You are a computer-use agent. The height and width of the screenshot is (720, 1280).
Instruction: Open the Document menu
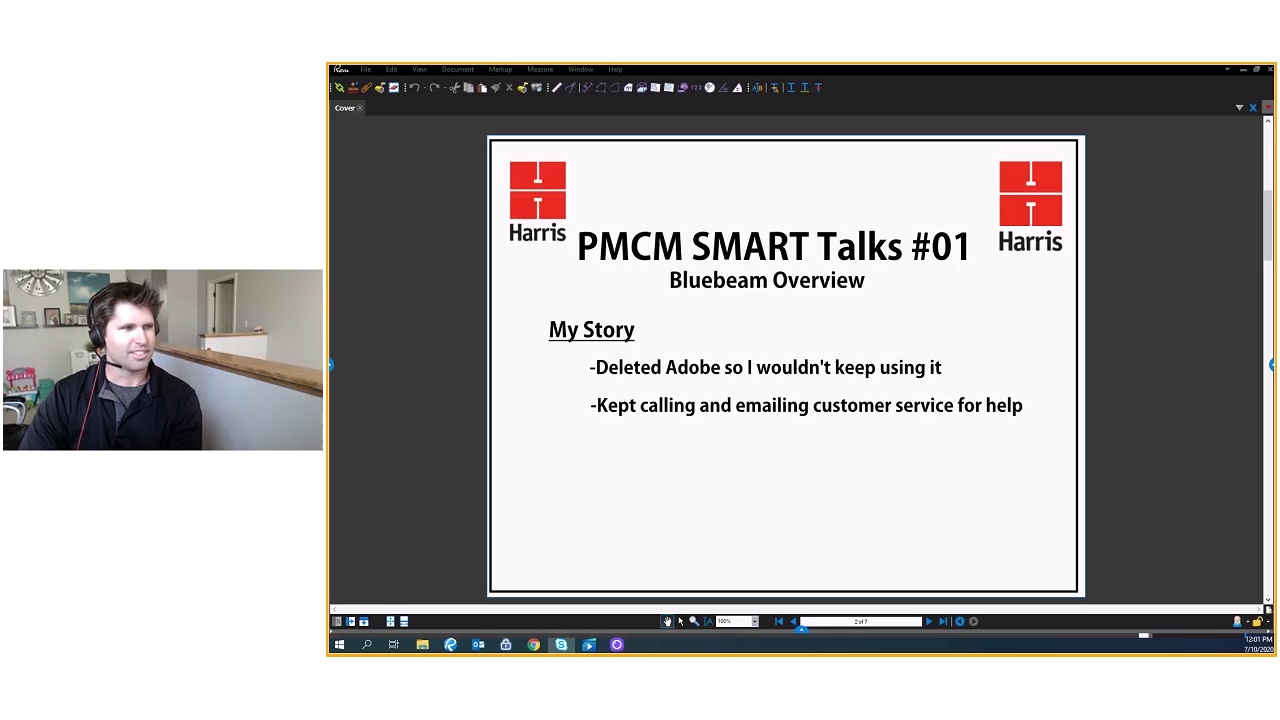point(458,69)
